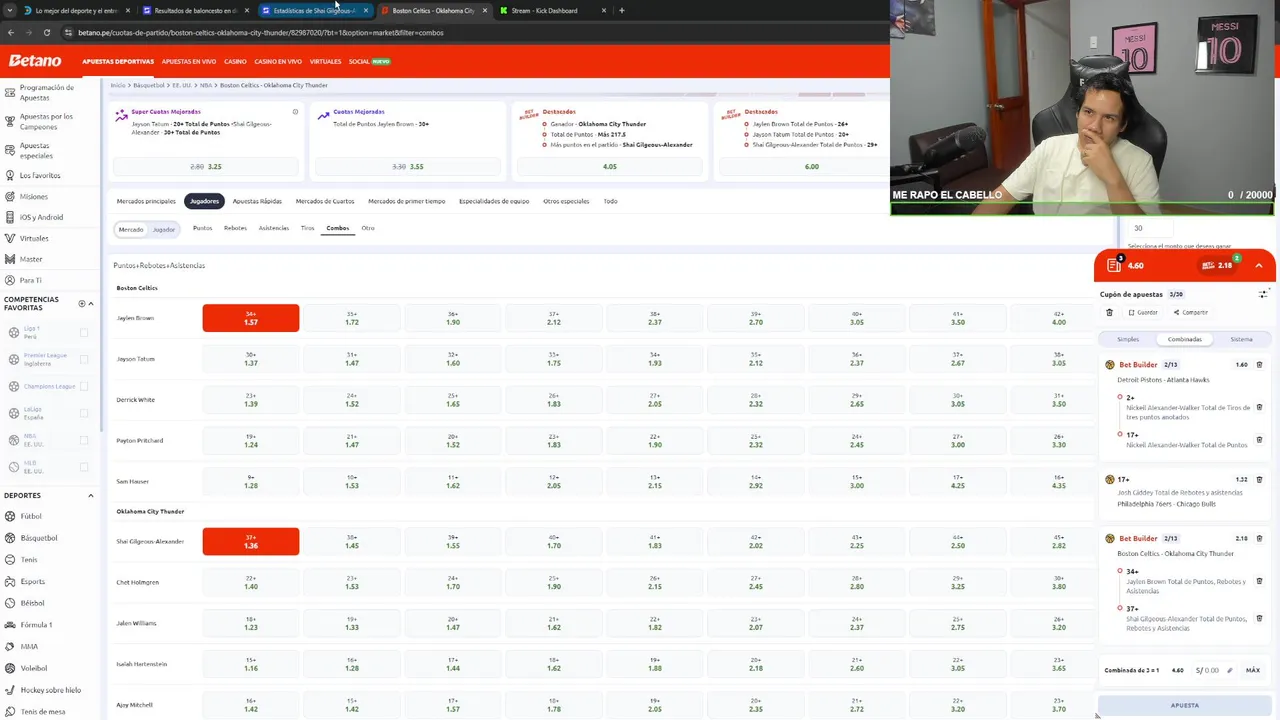Go to Básquetbol breadcrumb link

(x=149, y=85)
